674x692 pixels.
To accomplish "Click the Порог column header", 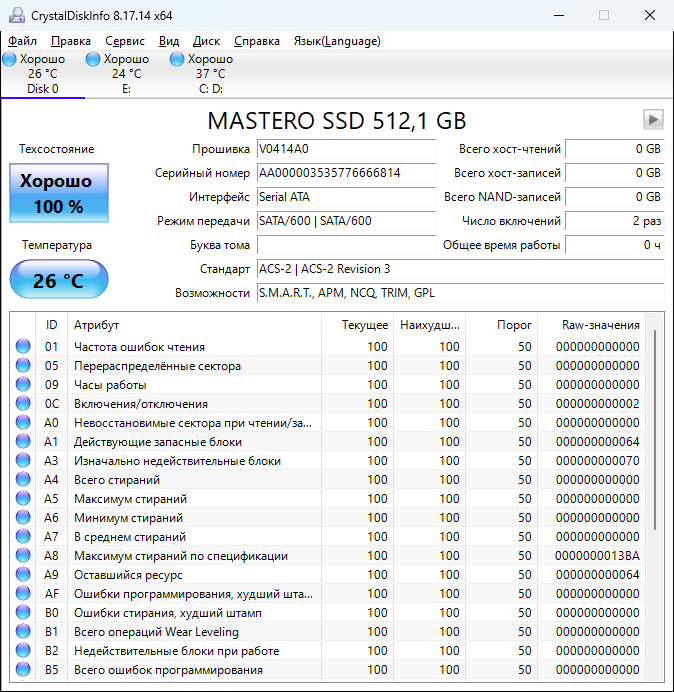I will pos(501,325).
